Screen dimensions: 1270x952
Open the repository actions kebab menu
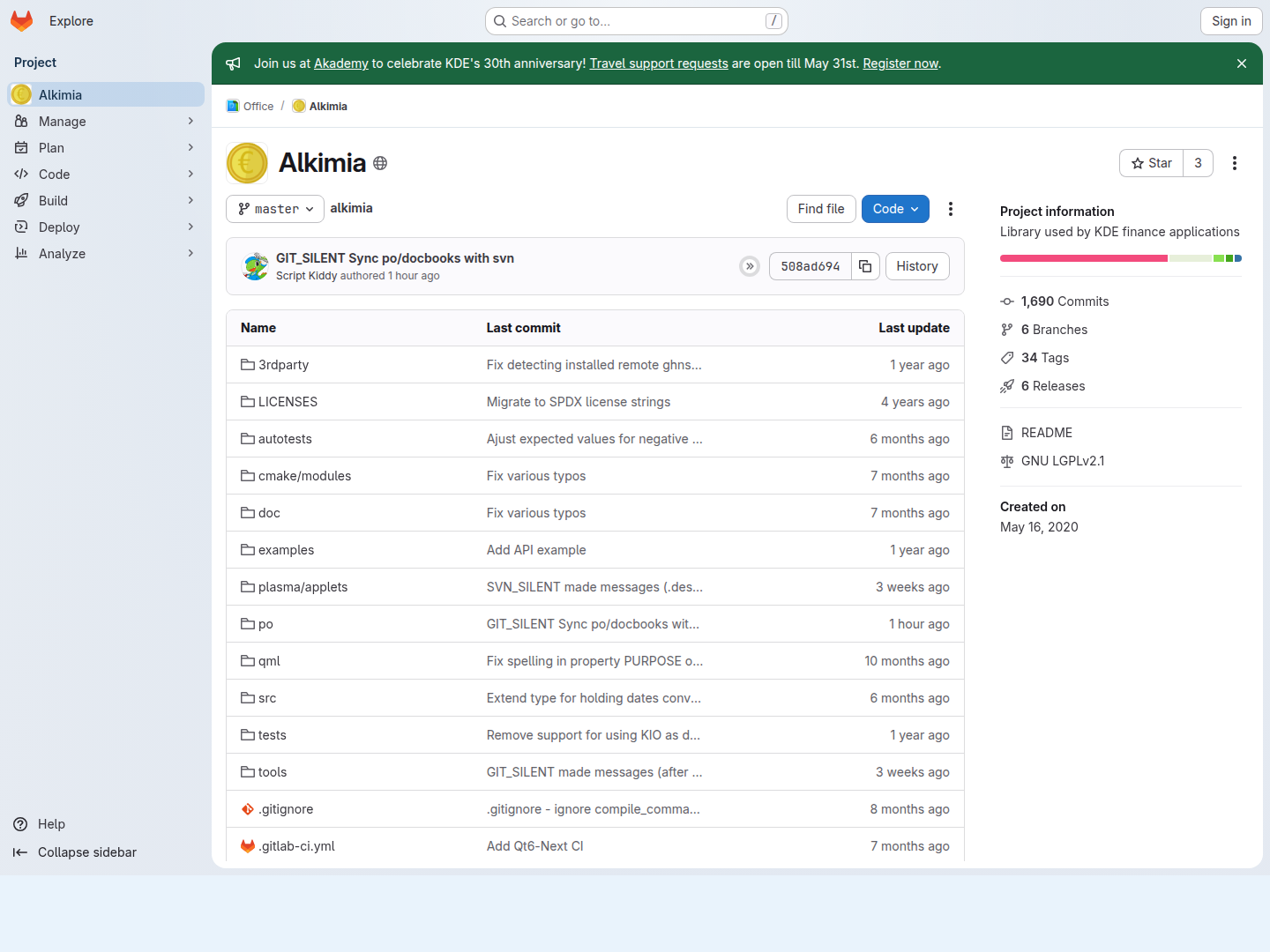click(x=951, y=209)
